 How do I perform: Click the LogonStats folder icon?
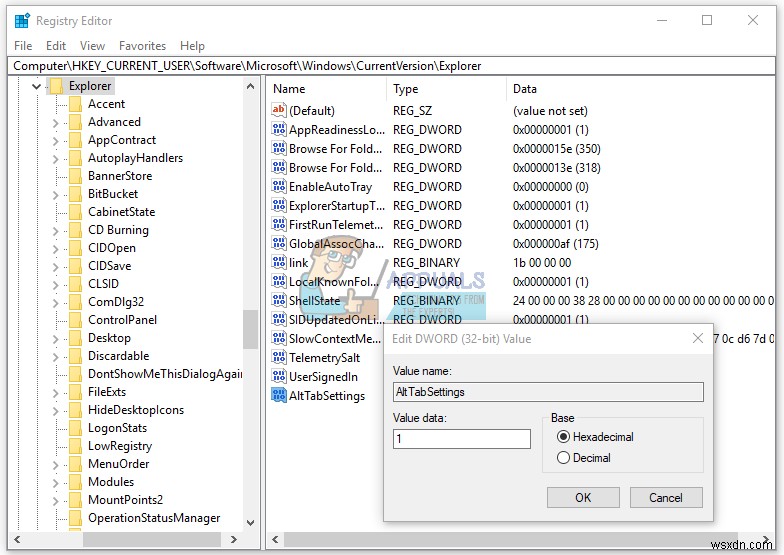coord(75,428)
